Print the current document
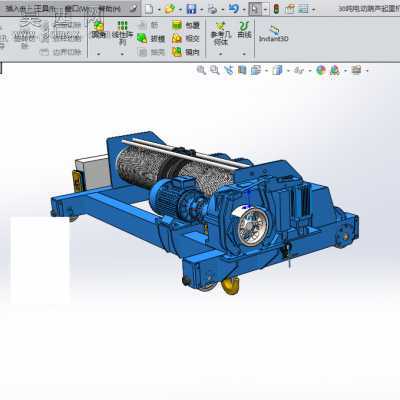This screenshot has width=400, height=400. pos(212,9)
